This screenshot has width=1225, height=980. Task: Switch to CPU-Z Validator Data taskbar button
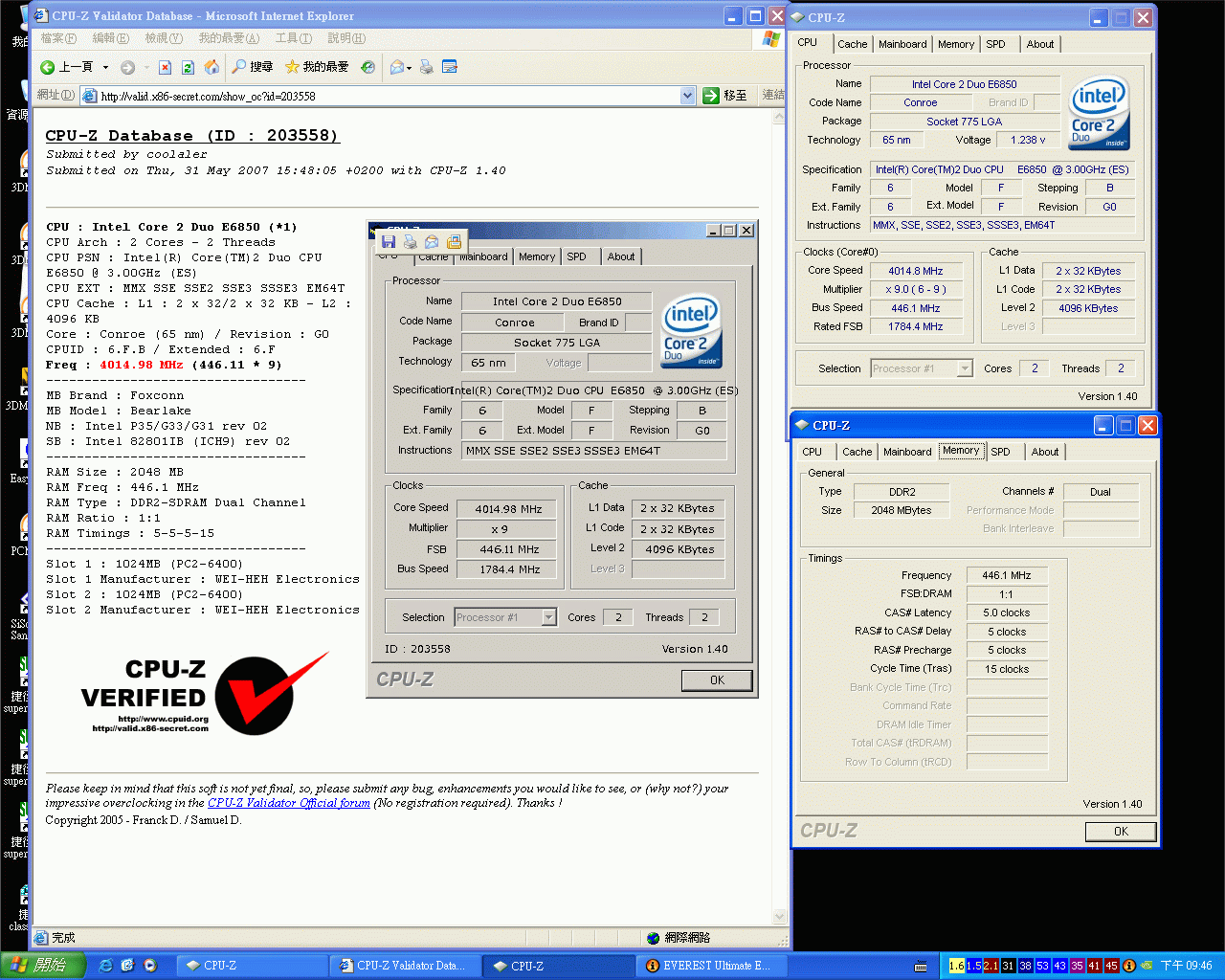[406, 966]
